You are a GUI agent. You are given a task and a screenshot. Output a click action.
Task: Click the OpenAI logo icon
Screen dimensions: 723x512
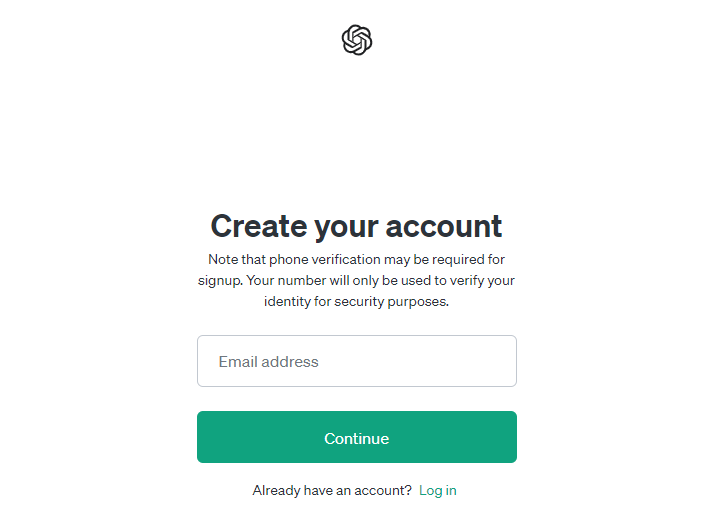[x=357, y=40]
